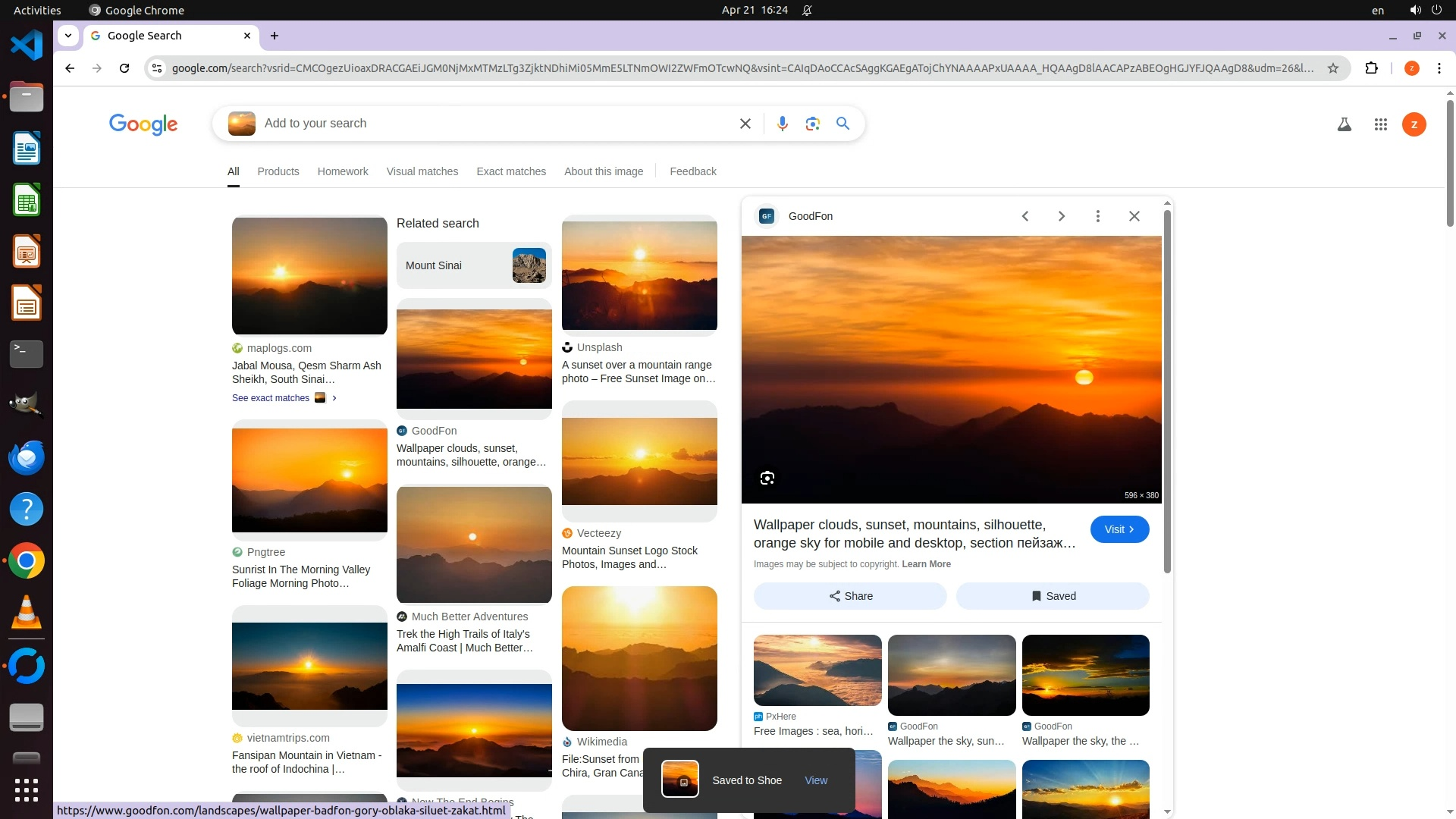Bookmark this page with star icon
The image size is (1456, 819).
pyautogui.click(x=1332, y=68)
